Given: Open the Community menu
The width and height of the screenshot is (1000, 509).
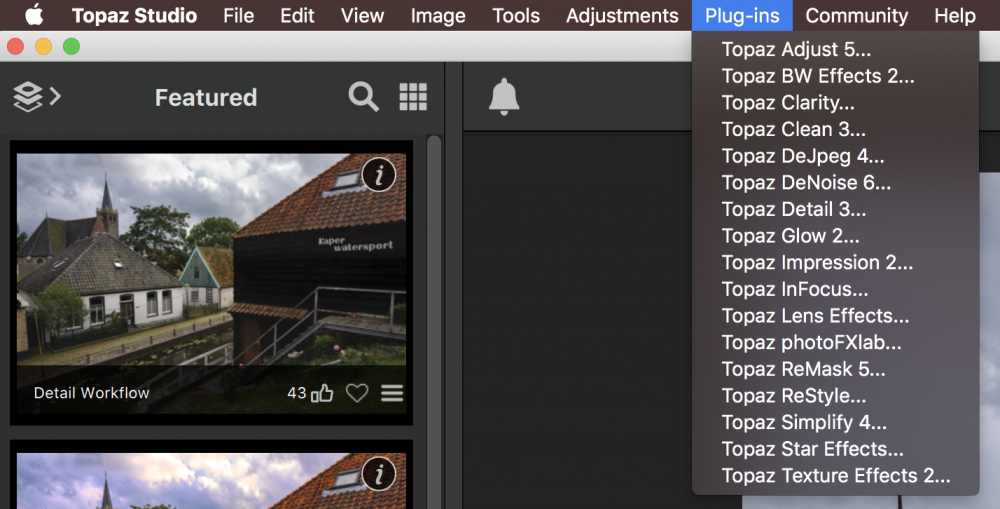Looking at the screenshot, I should click(857, 15).
